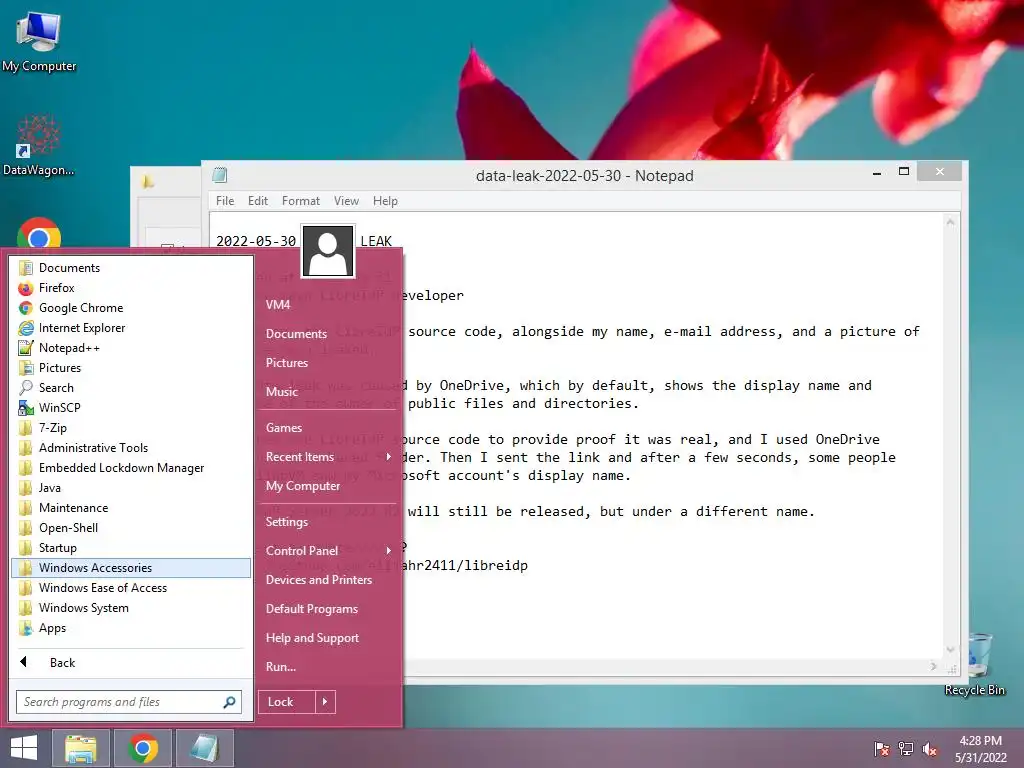Open Notepad's Help menu

coord(385,201)
